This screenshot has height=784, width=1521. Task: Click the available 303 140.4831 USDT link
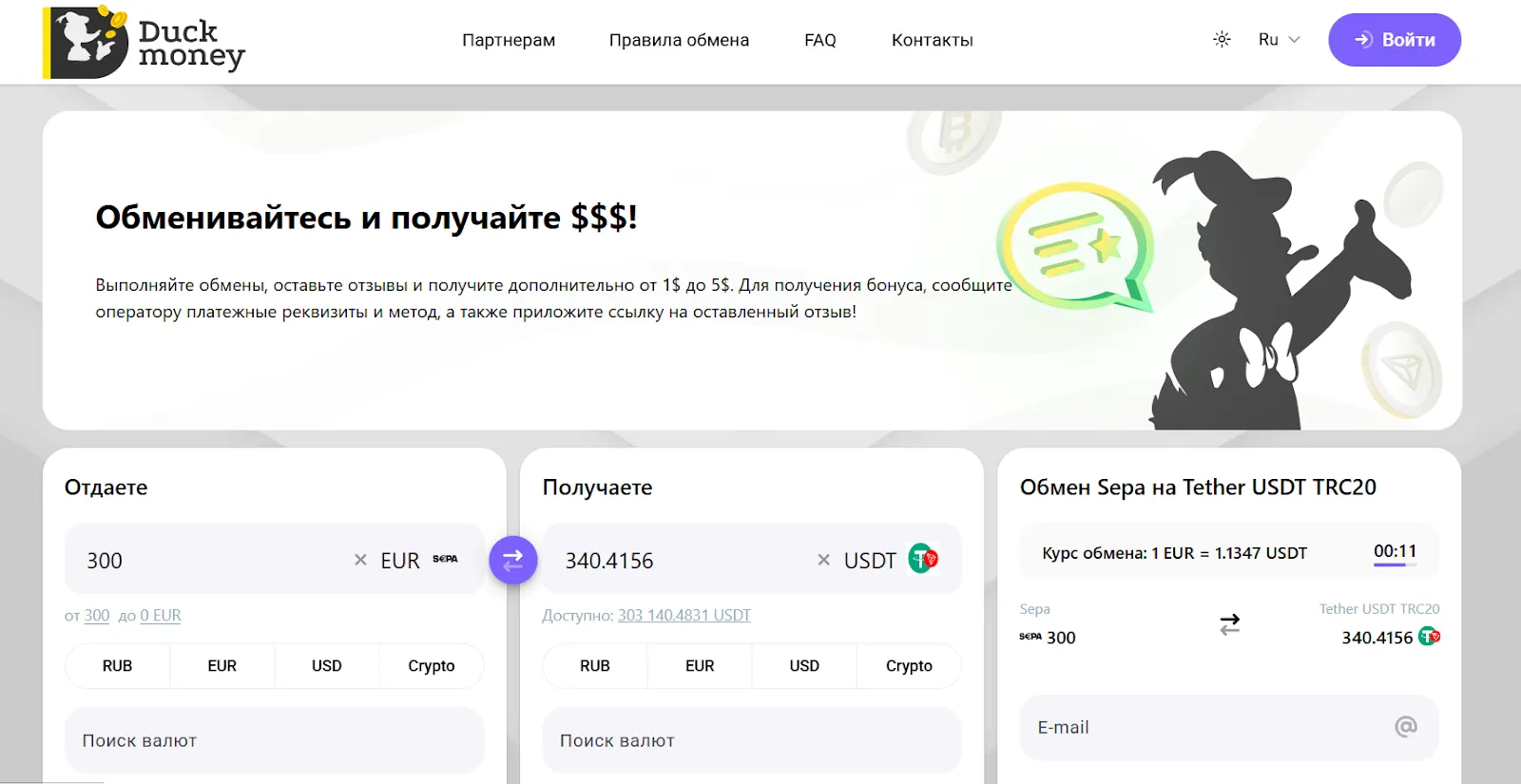click(684, 616)
